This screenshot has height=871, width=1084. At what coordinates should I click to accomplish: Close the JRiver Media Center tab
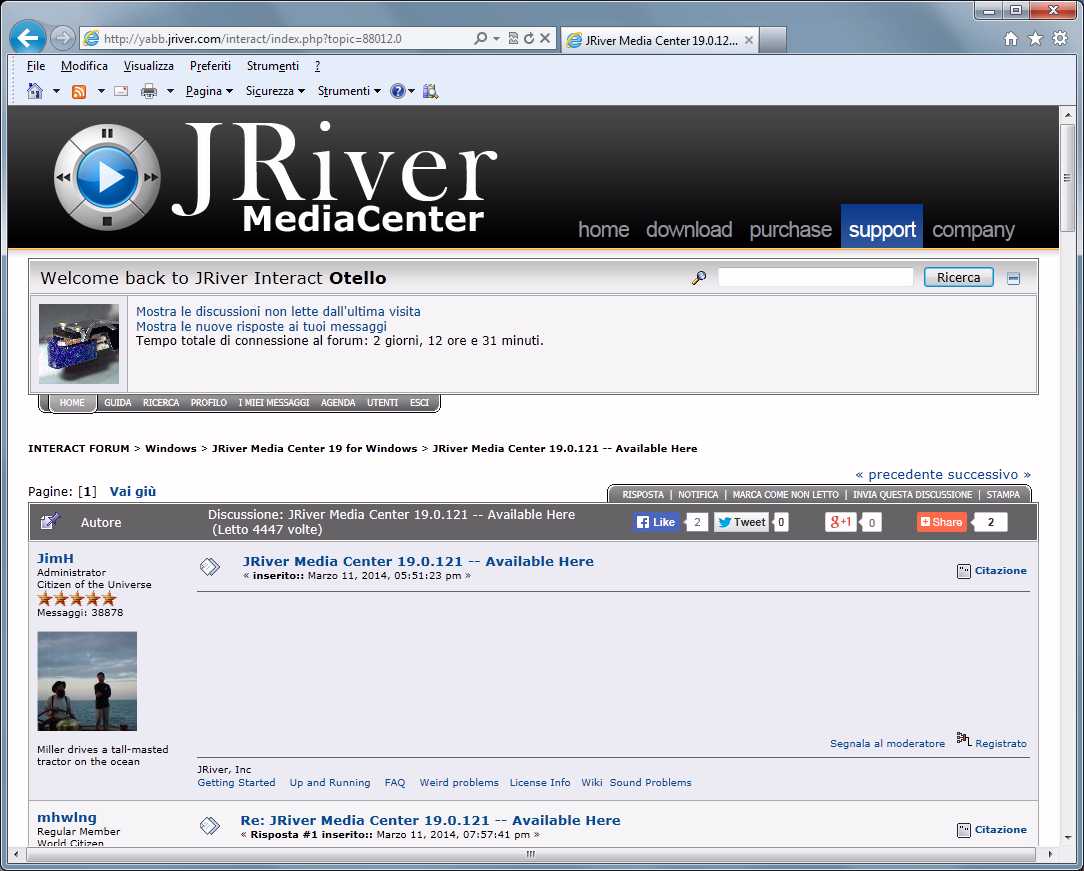pos(749,40)
